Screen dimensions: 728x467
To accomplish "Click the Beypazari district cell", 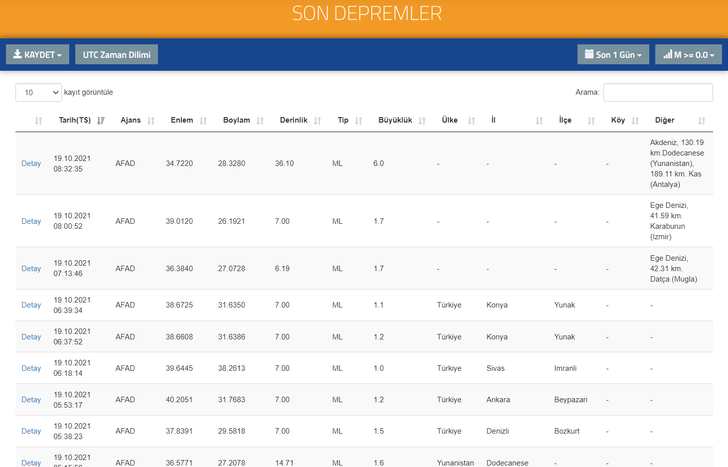I will coord(571,400).
